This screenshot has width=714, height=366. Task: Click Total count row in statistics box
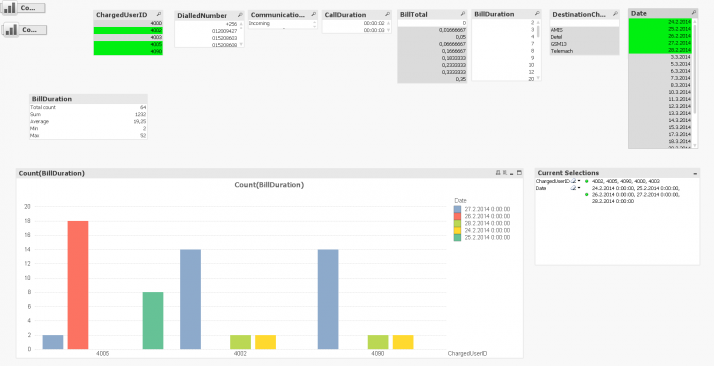88,107
